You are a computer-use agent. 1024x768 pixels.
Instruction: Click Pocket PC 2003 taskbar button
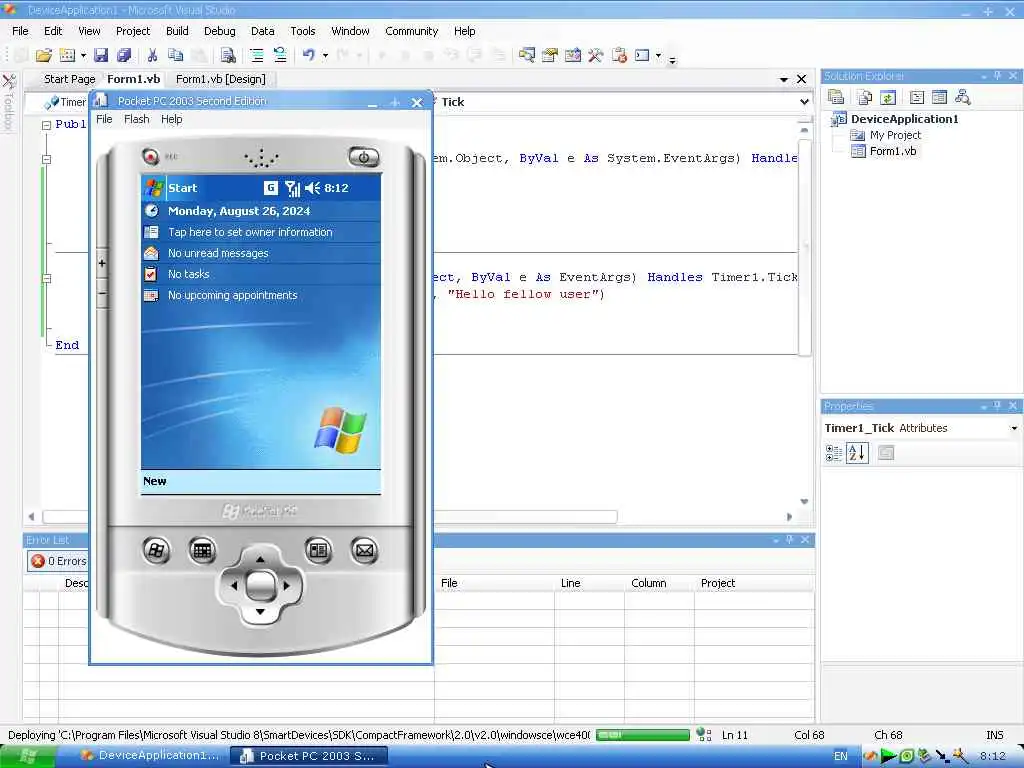tap(309, 756)
